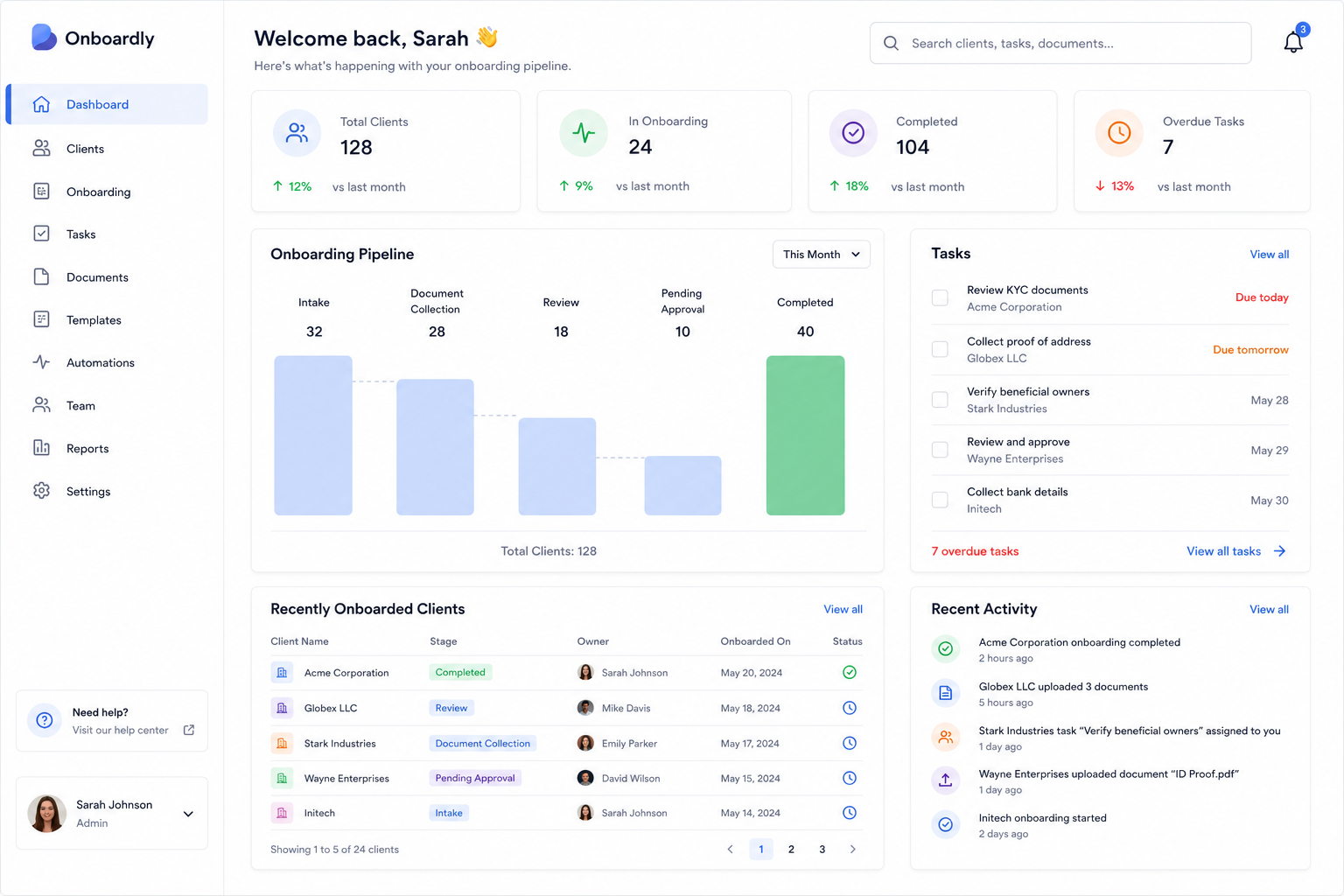This screenshot has height=896, width=1344.
Task: Go to page 2 of clients
Action: pyautogui.click(x=791, y=850)
